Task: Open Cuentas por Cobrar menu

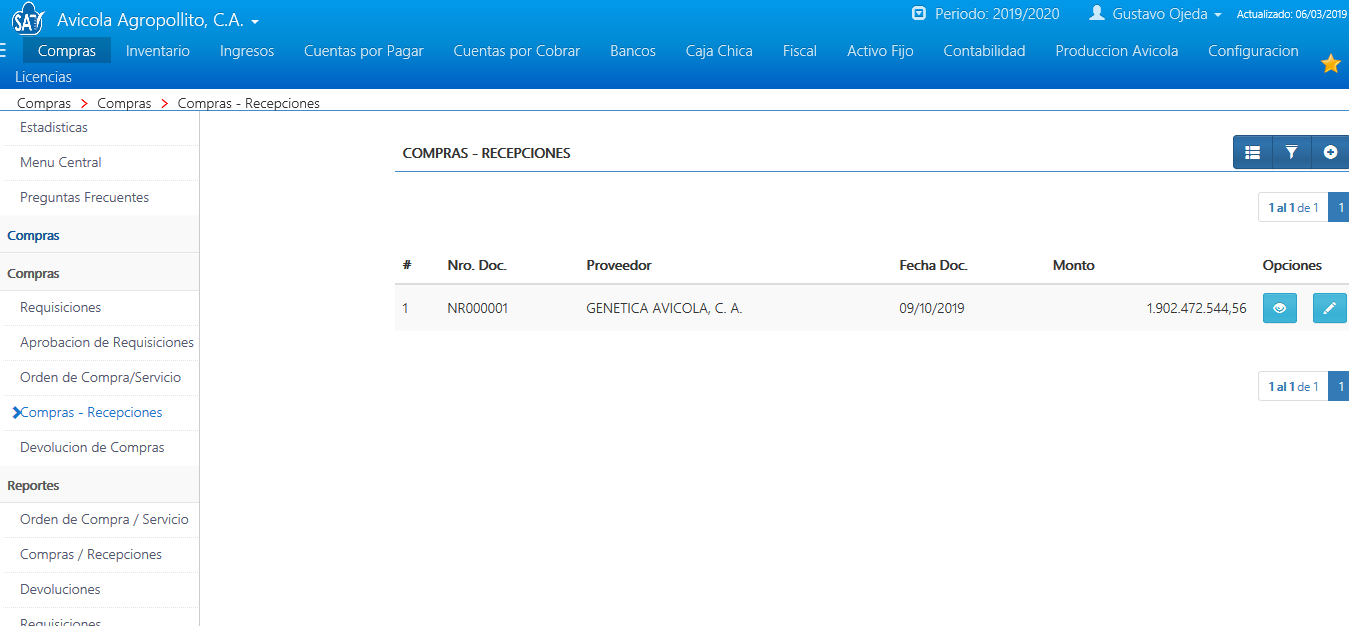Action: (517, 50)
